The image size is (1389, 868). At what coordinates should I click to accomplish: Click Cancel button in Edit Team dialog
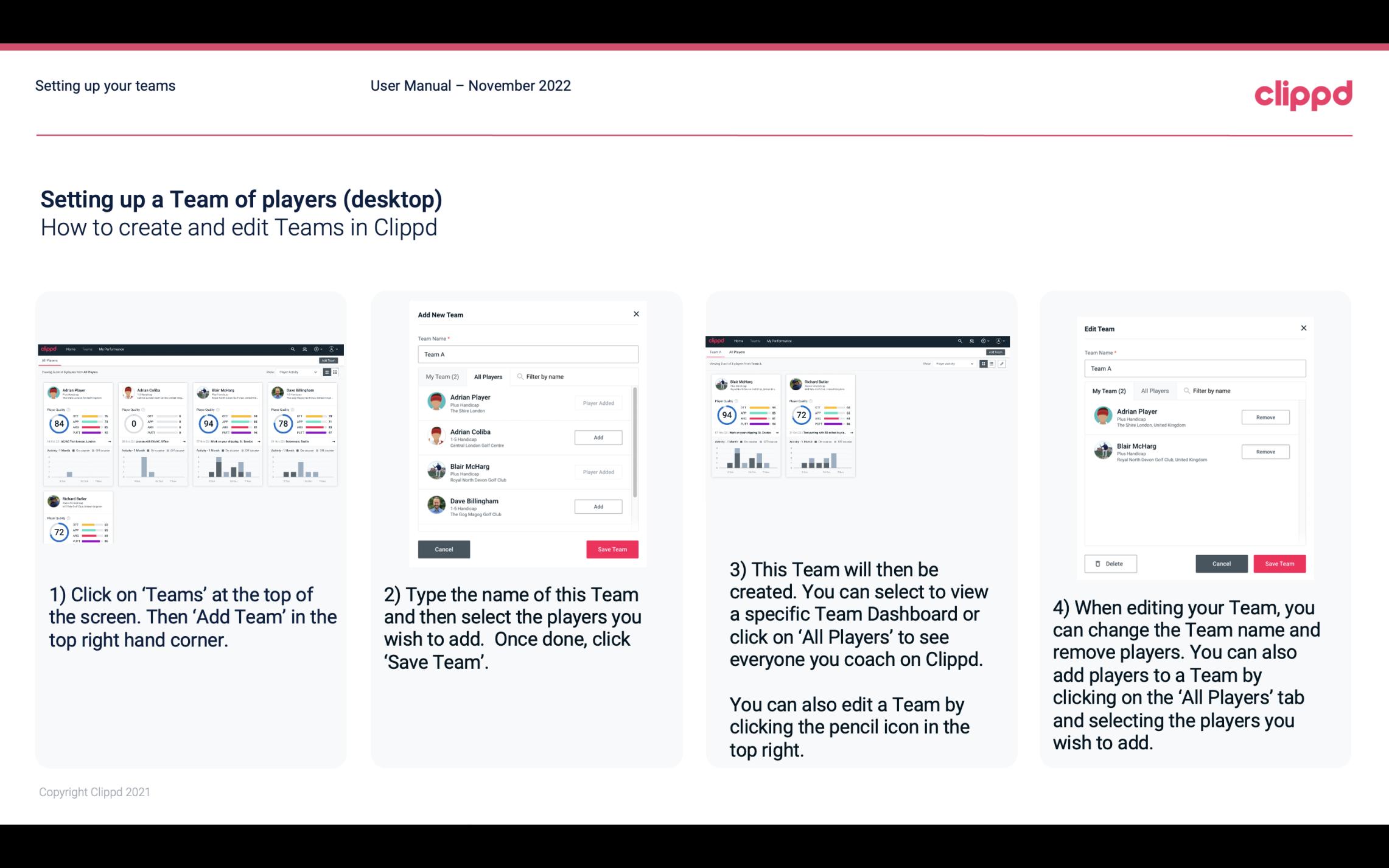coord(1220,563)
